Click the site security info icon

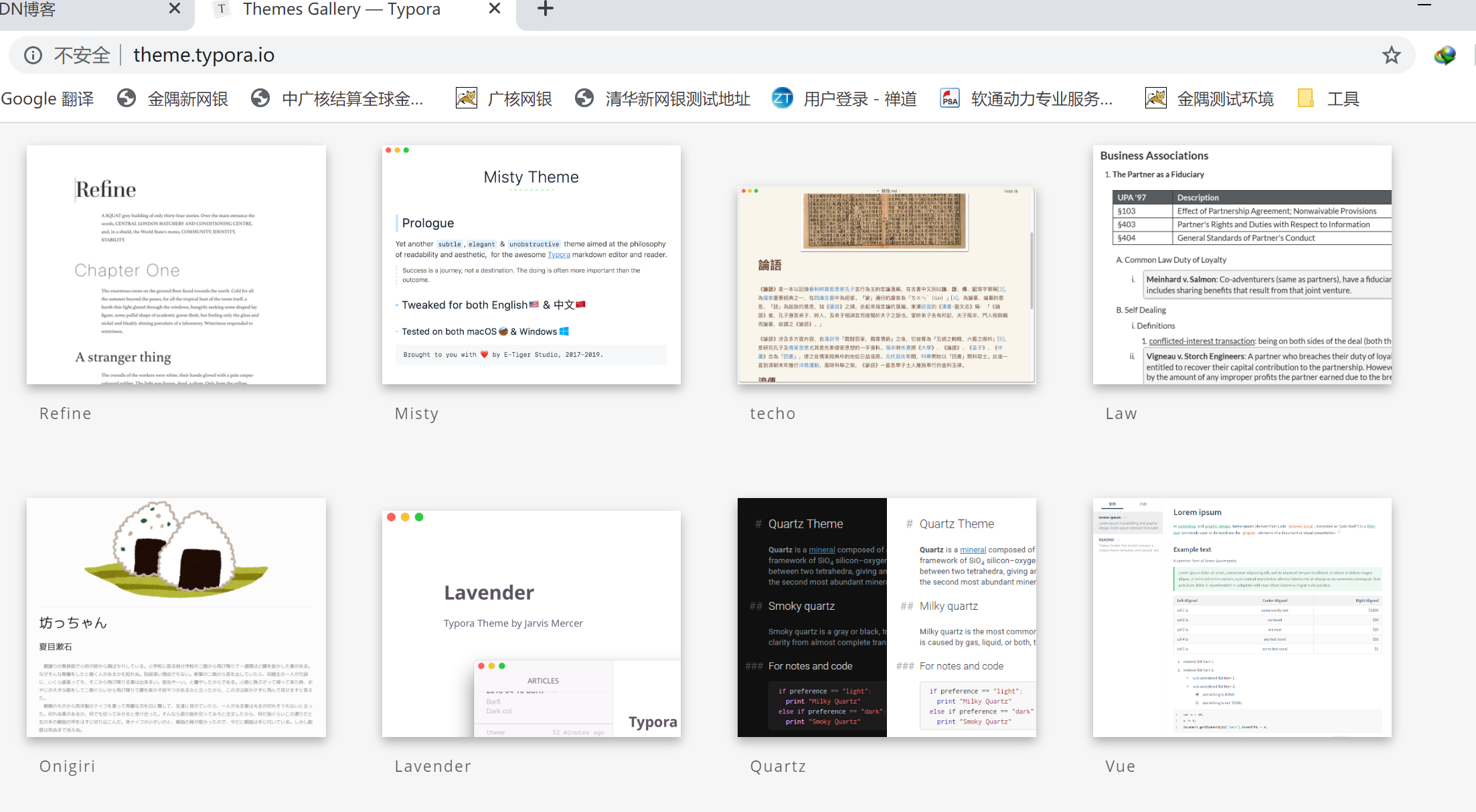click(x=33, y=55)
